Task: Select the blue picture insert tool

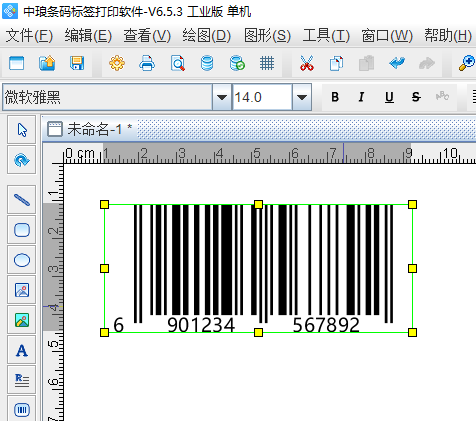Action: pos(22,290)
